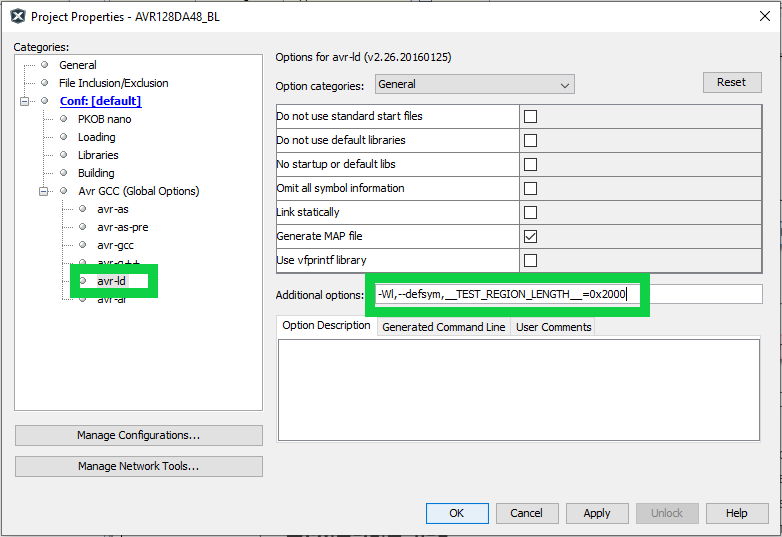The height and width of the screenshot is (537, 782).
Task: Open File Inclusion/Exclusion category
Action: click(x=113, y=83)
